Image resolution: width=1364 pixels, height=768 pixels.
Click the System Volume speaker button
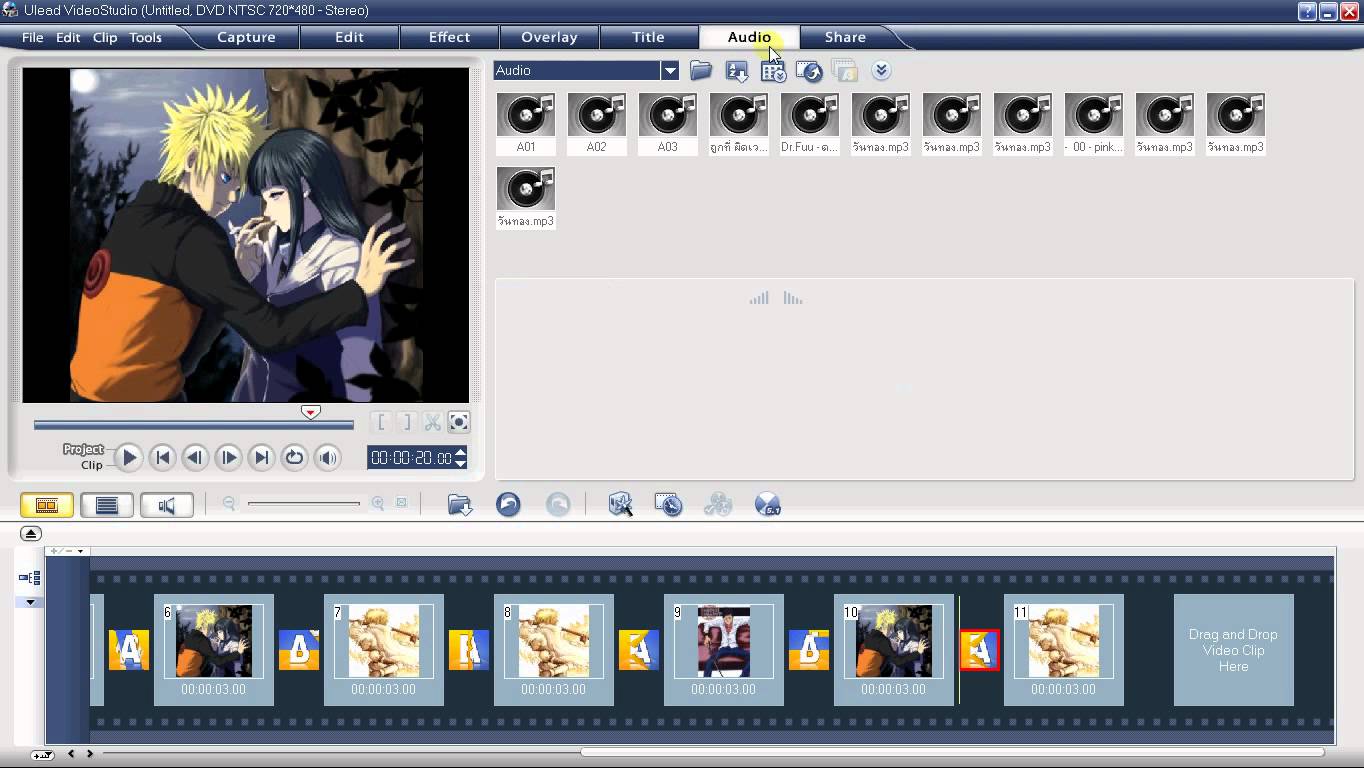(327, 457)
